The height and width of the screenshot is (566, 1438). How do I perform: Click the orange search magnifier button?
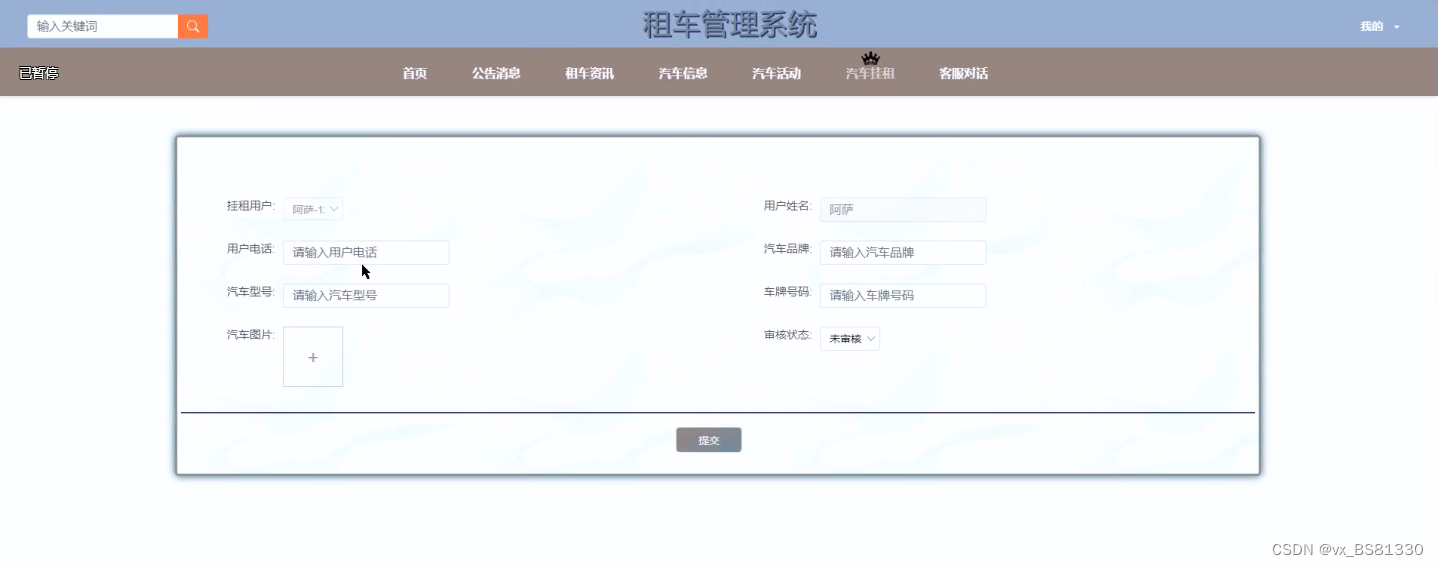coord(193,26)
